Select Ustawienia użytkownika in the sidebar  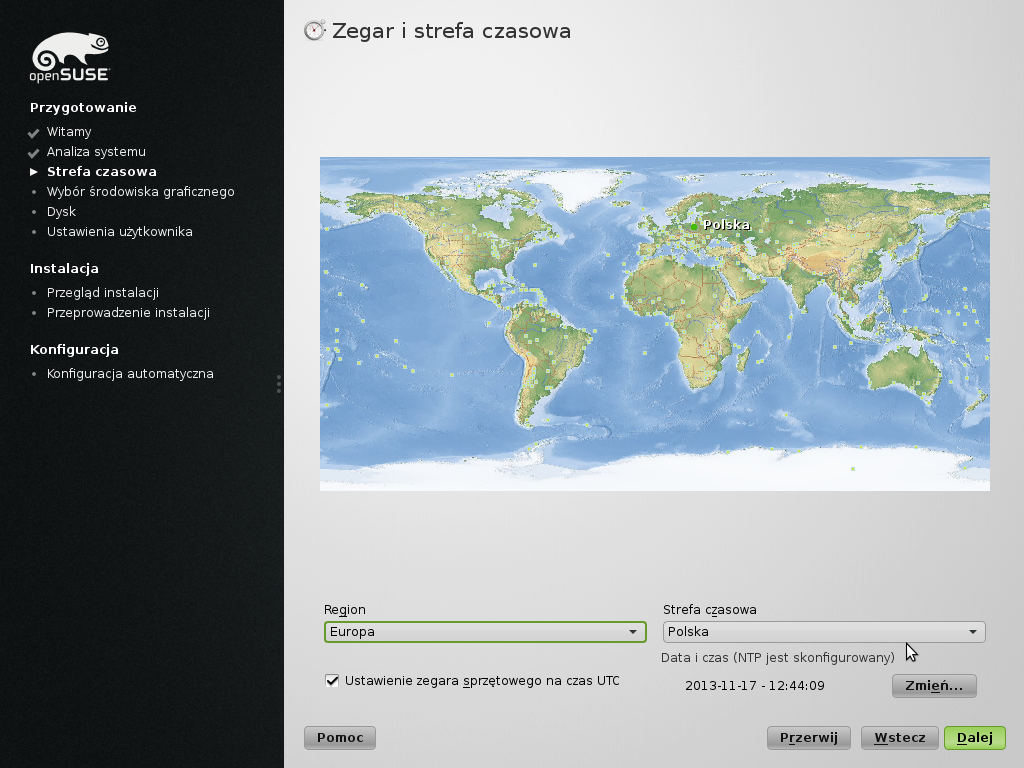coord(119,232)
